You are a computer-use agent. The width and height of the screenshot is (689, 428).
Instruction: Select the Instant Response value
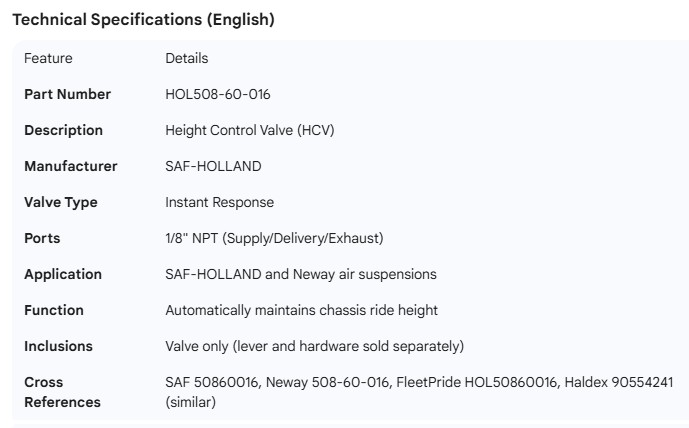click(219, 202)
